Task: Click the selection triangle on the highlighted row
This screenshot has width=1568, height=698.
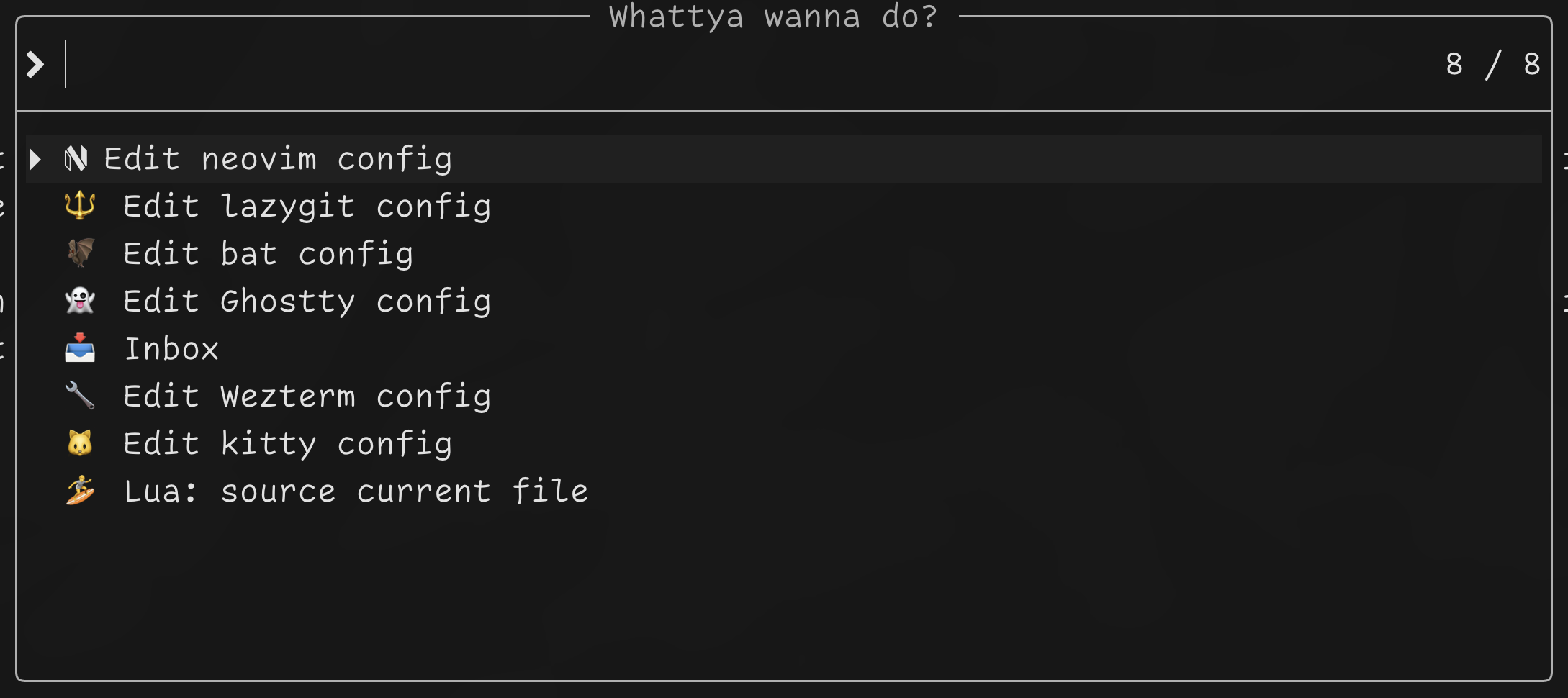Action: (35, 158)
